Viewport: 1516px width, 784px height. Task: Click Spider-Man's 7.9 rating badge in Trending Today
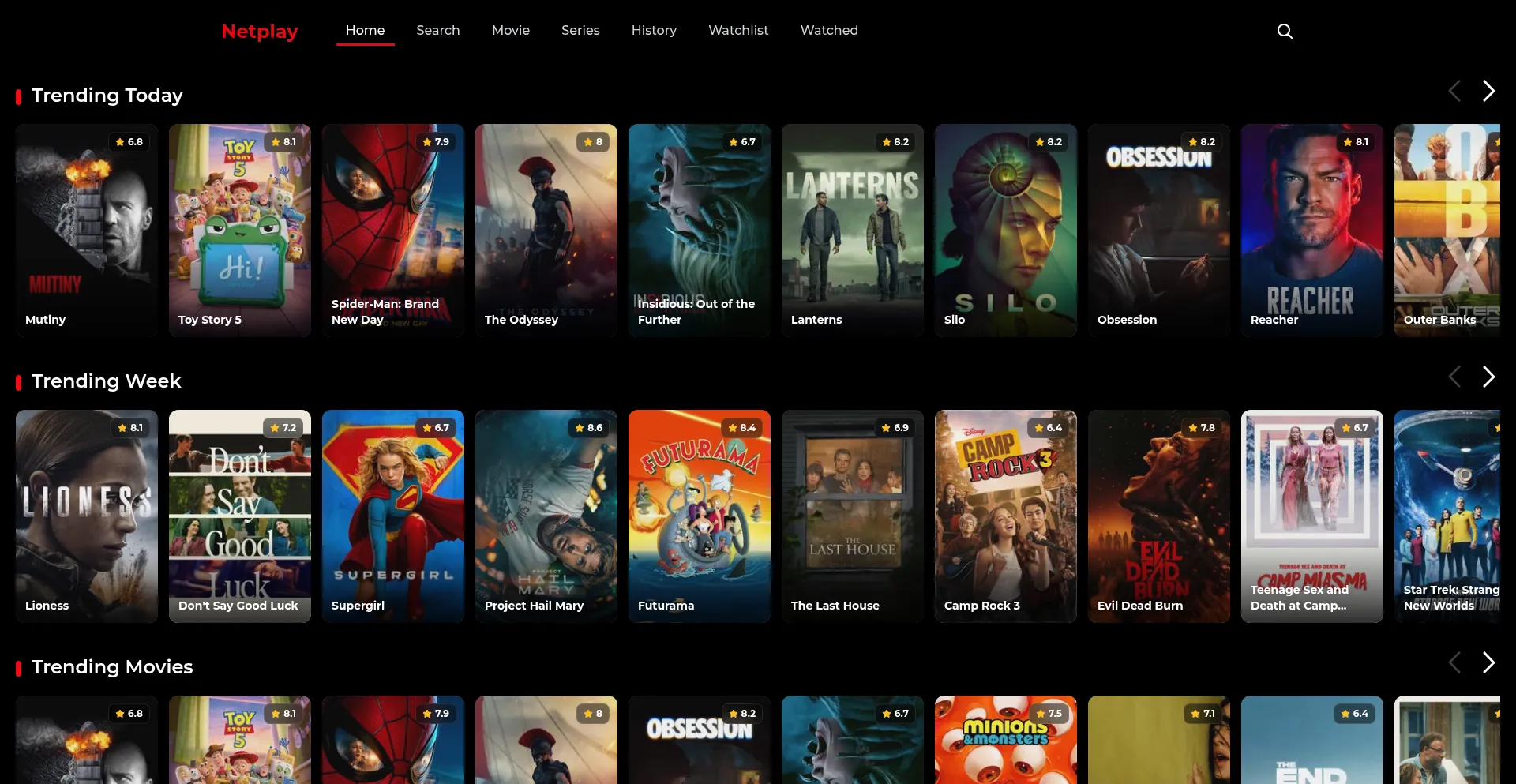436,142
